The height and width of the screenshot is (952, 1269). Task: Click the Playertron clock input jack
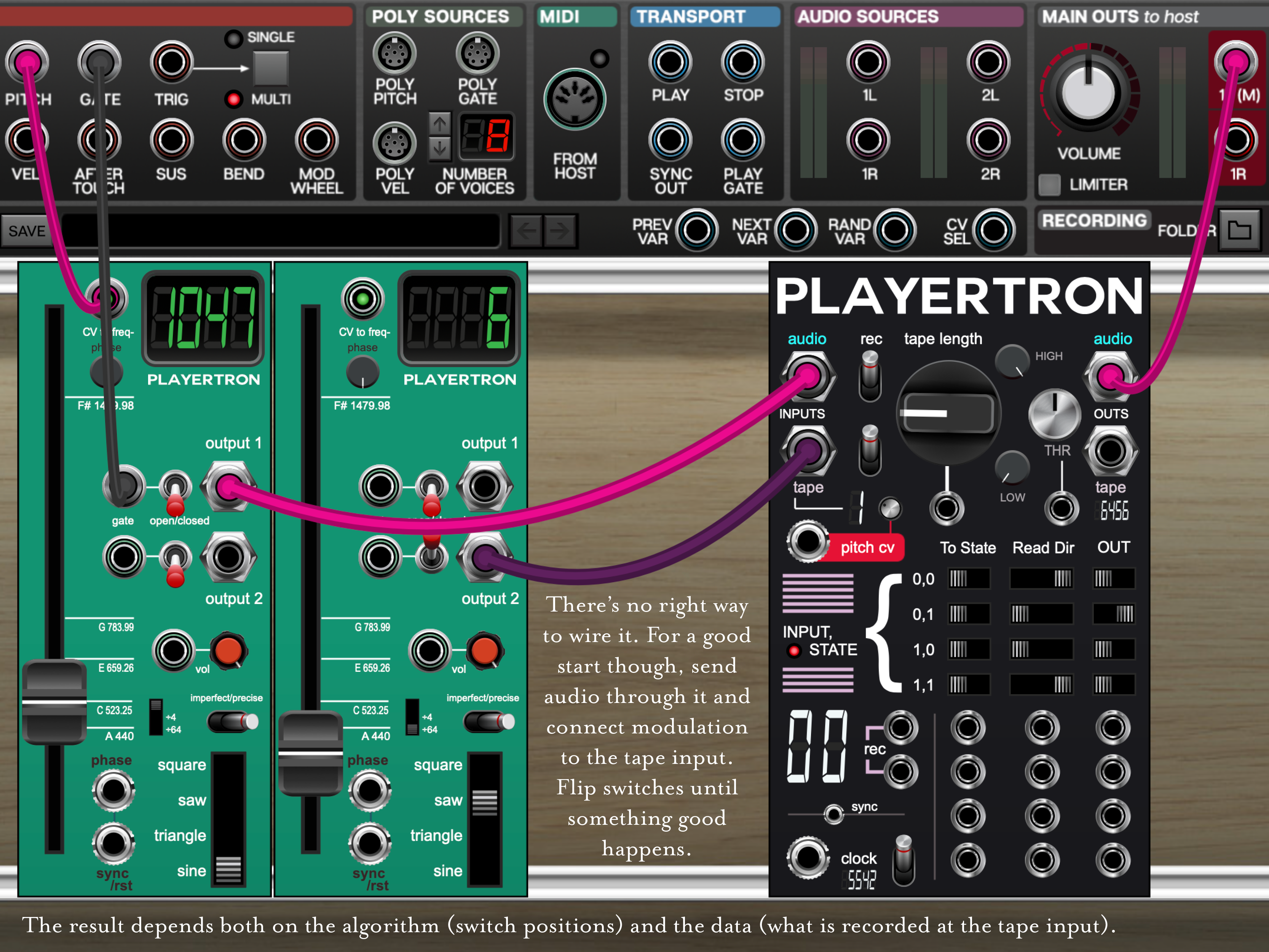[808, 857]
